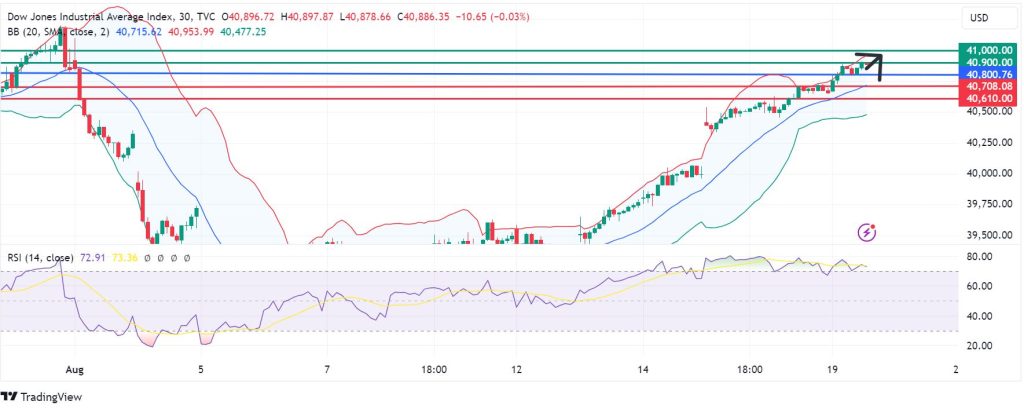Click the 40.00 RSI axis label
The width and height of the screenshot is (1024, 409).
click(x=978, y=316)
